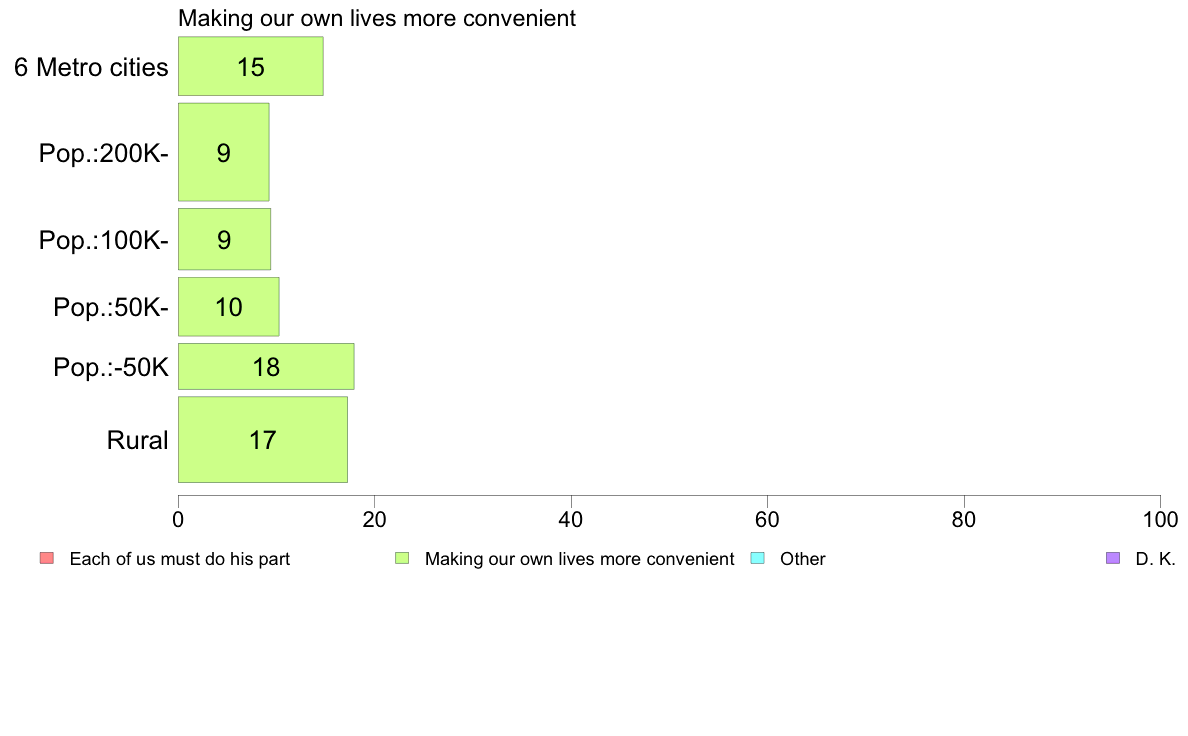Select the Pop.:200K- bar showing 9
This screenshot has height=736, width=1188.
[224, 152]
